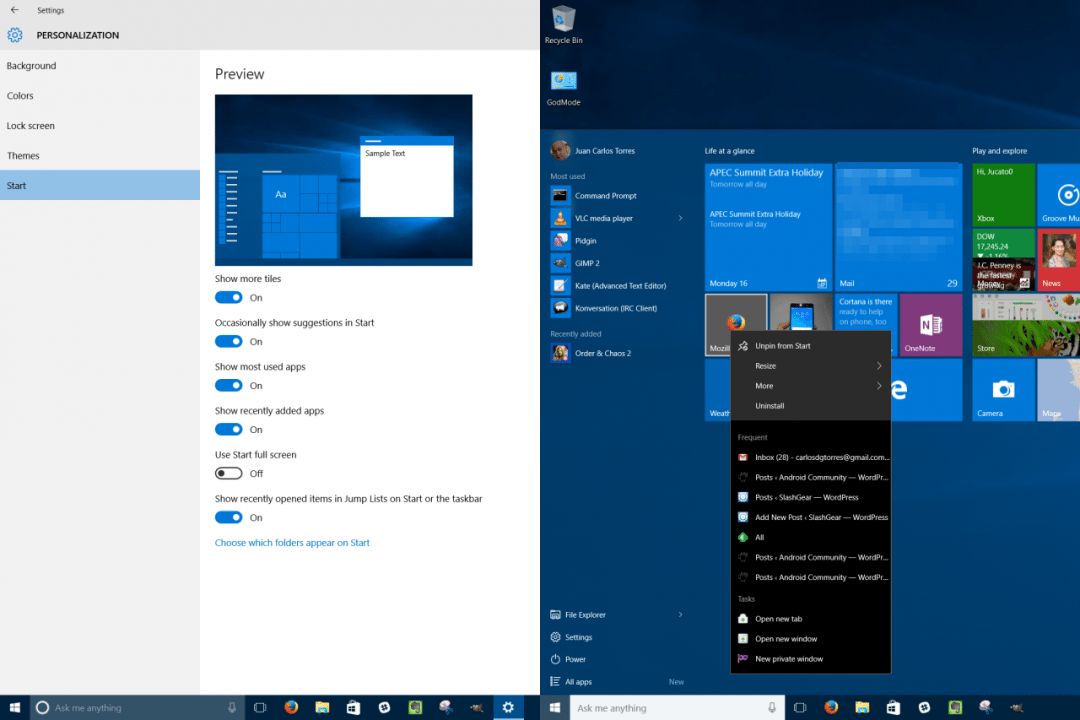The width and height of the screenshot is (1080, 720).
Task: Toggle Show more tiles switch
Action: [x=229, y=298]
